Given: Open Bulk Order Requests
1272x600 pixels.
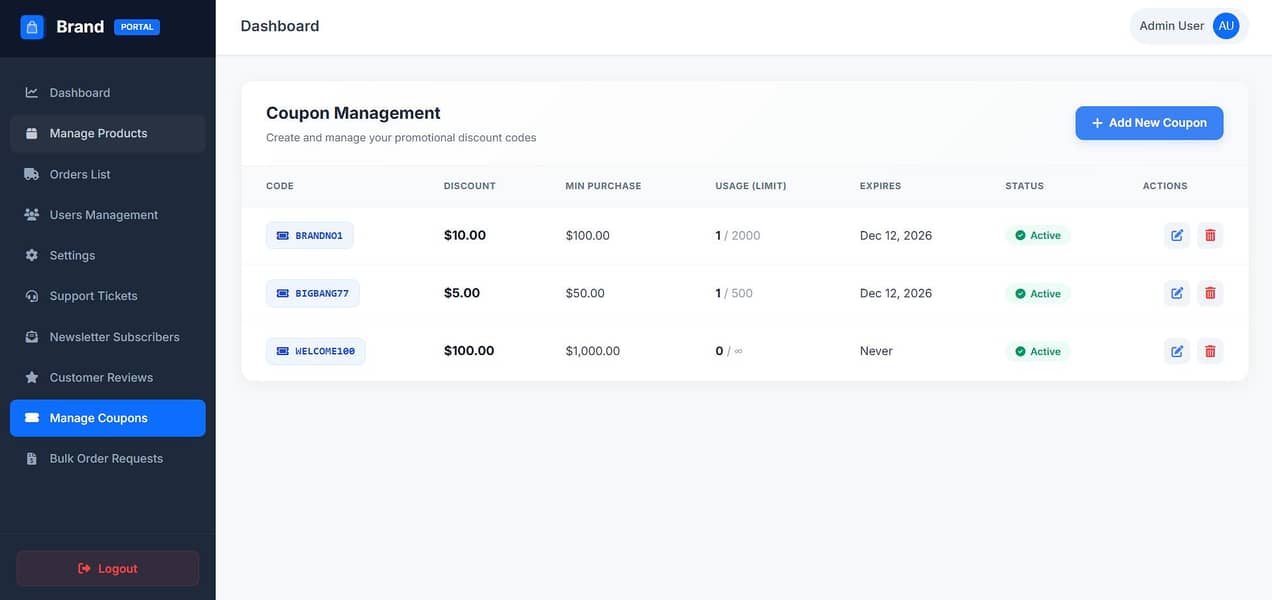Looking at the screenshot, I should (108, 459).
